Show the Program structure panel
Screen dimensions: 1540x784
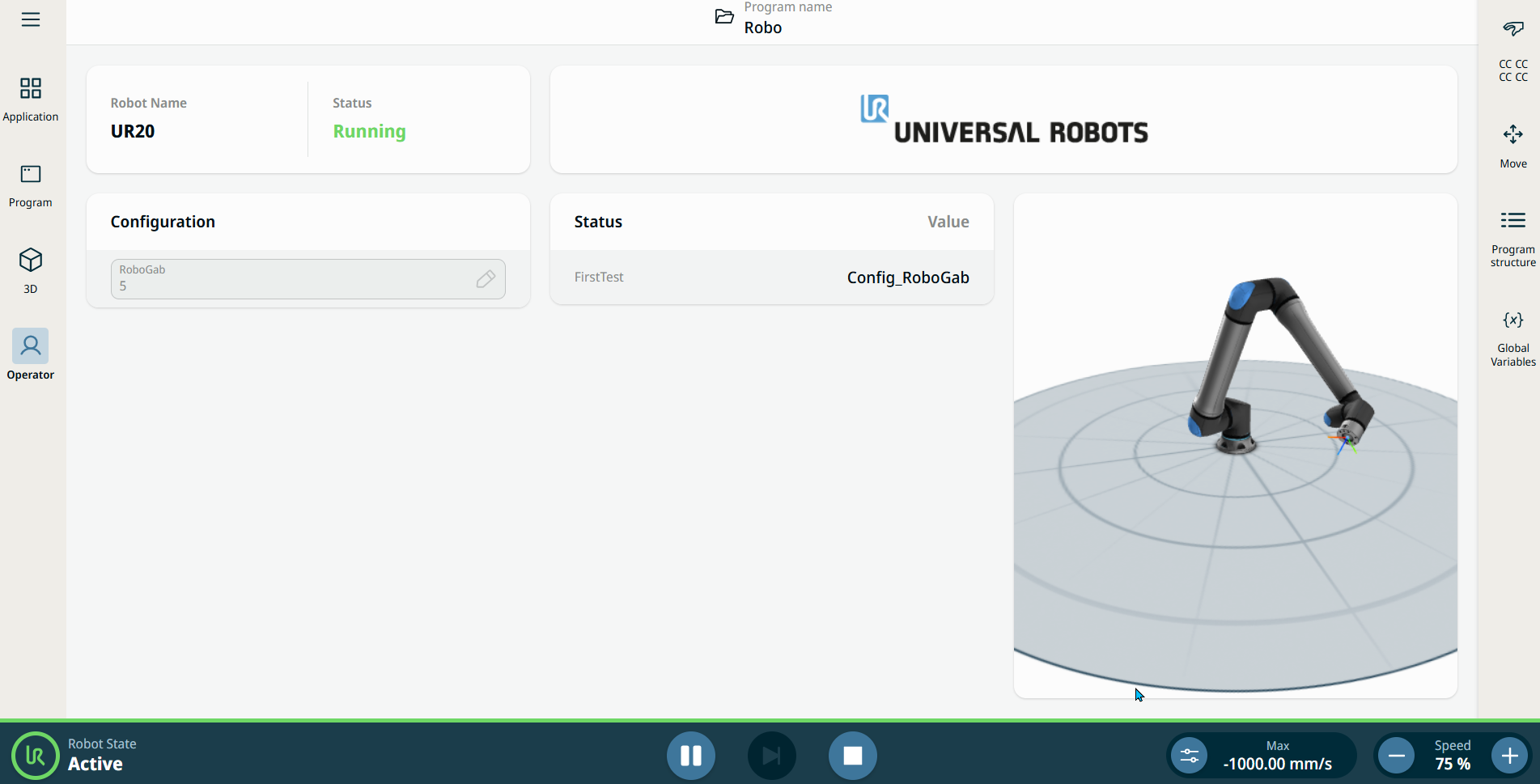pyautogui.click(x=1512, y=238)
